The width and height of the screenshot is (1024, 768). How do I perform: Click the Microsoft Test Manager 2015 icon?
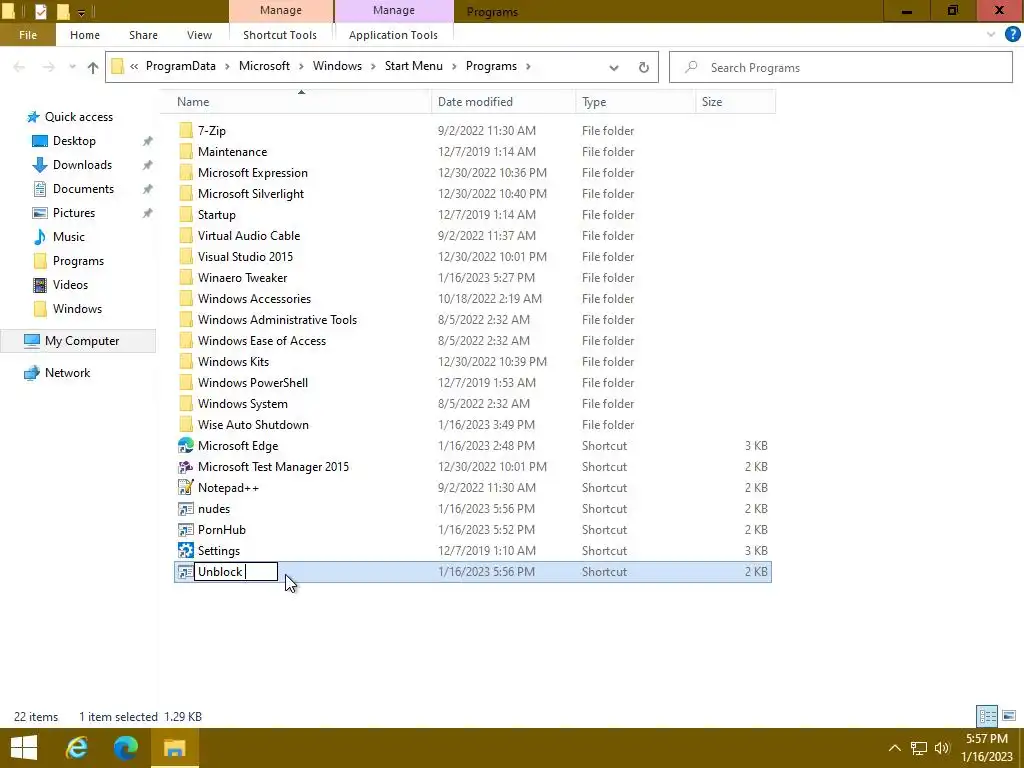186,467
